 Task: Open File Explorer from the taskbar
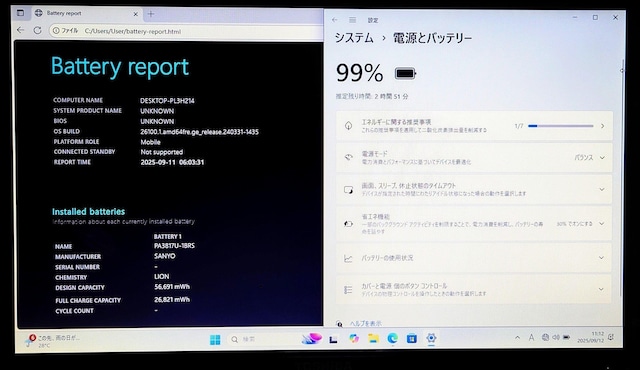[x=373, y=339]
